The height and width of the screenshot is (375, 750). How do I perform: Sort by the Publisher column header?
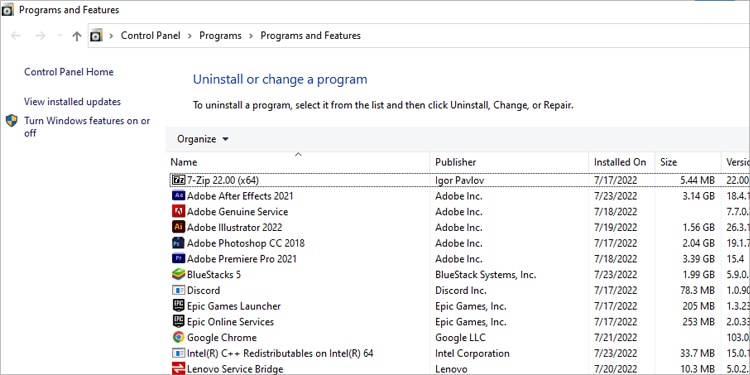[x=509, y=162]
